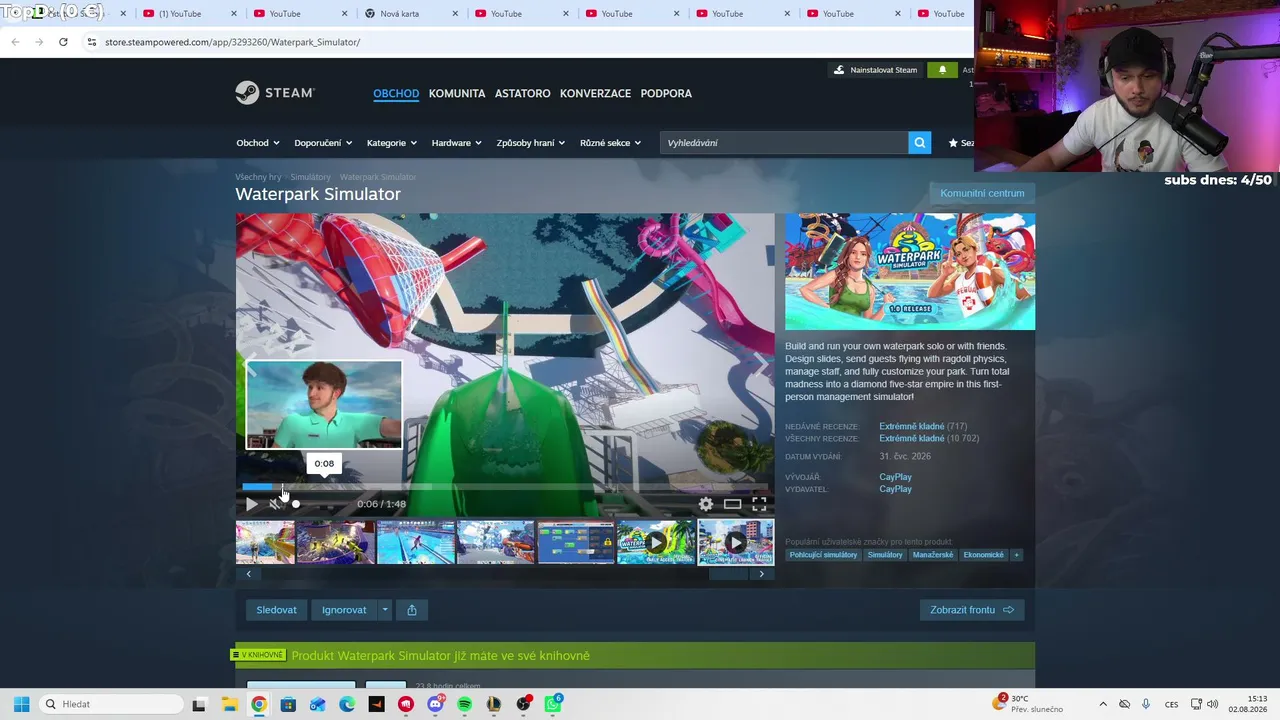Open WhatsApp from the taskbar

[553, 704]
